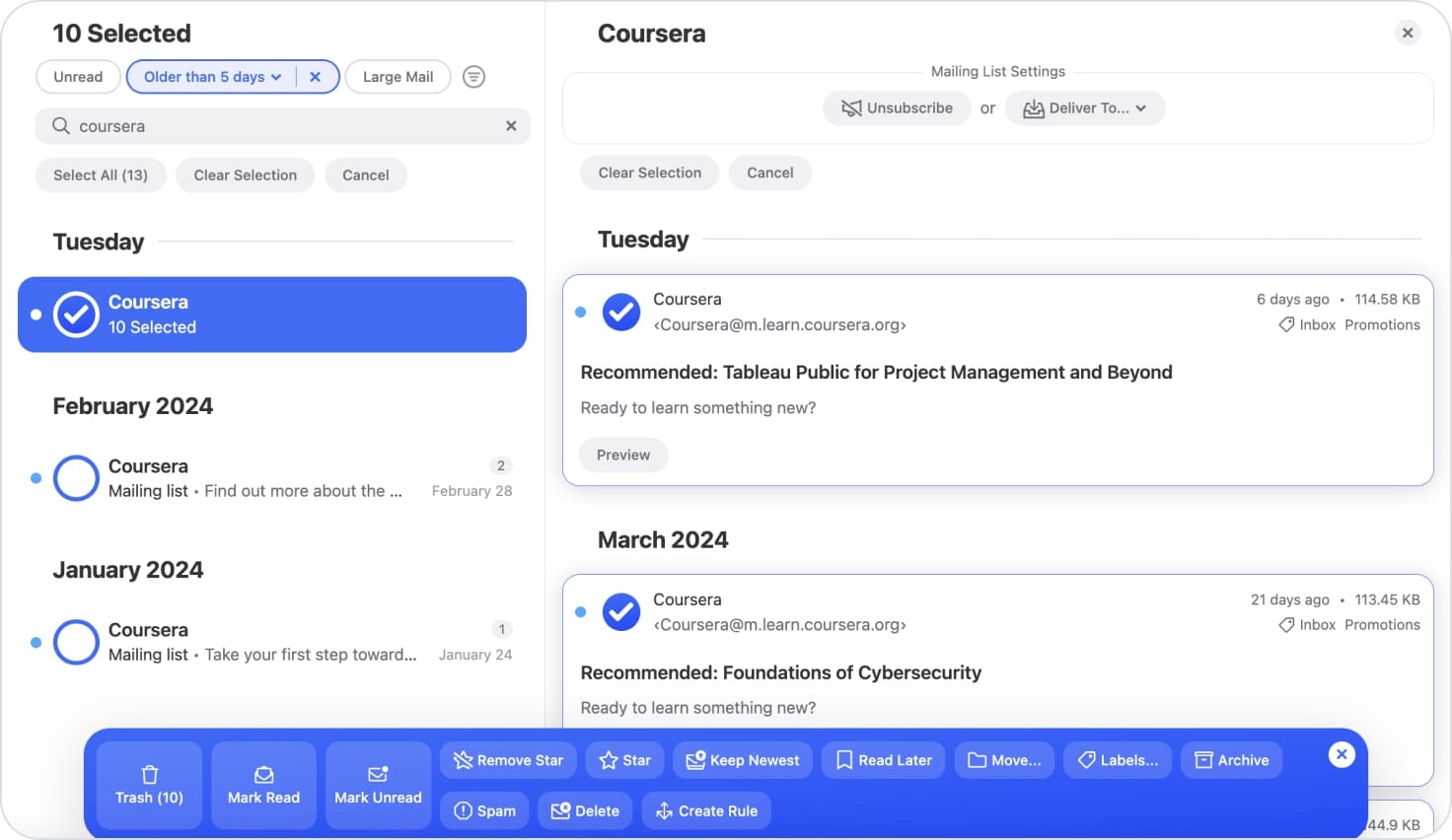
Task: Click Keep Newest in action bar
Action: click(743, 760)
